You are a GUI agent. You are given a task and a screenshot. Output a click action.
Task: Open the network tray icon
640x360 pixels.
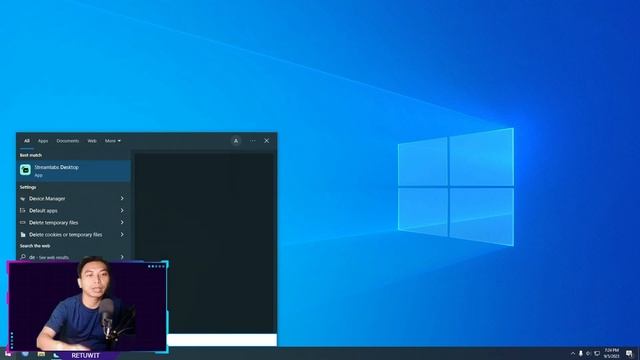tap(597, 353)
